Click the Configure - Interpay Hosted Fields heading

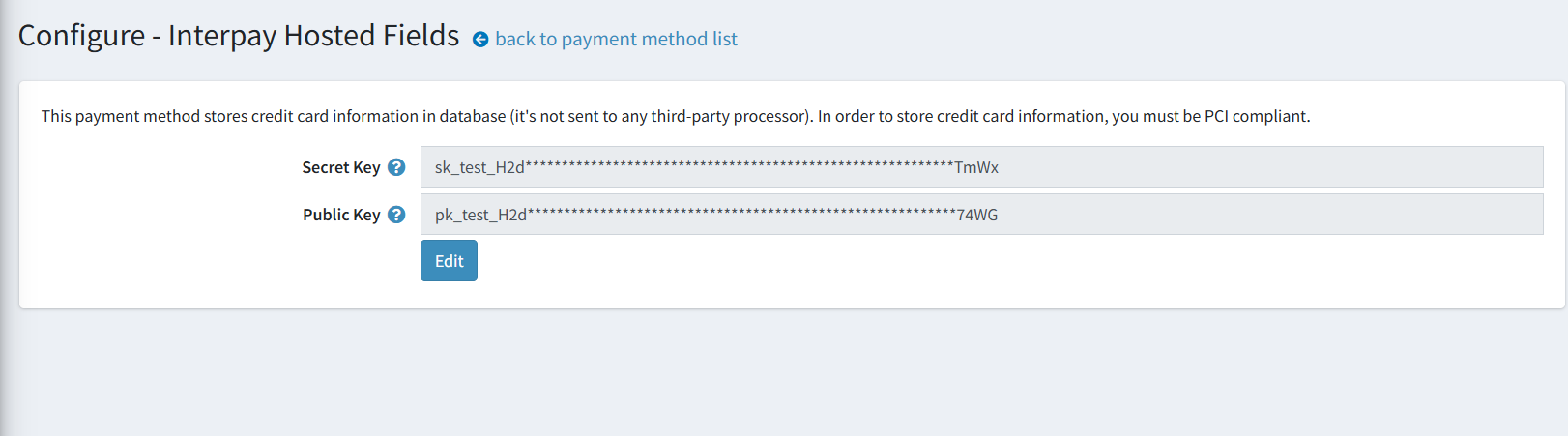point(239,36)
